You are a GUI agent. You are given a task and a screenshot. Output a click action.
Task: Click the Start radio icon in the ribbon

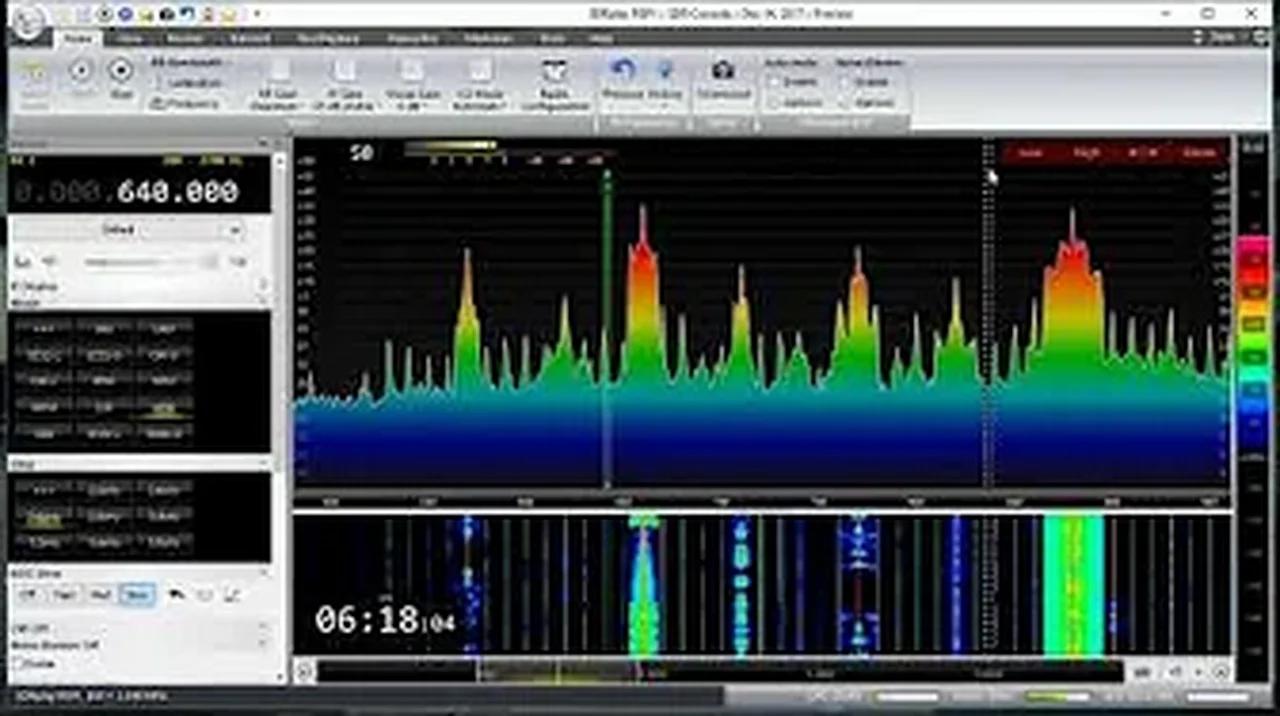coord(121,70)
